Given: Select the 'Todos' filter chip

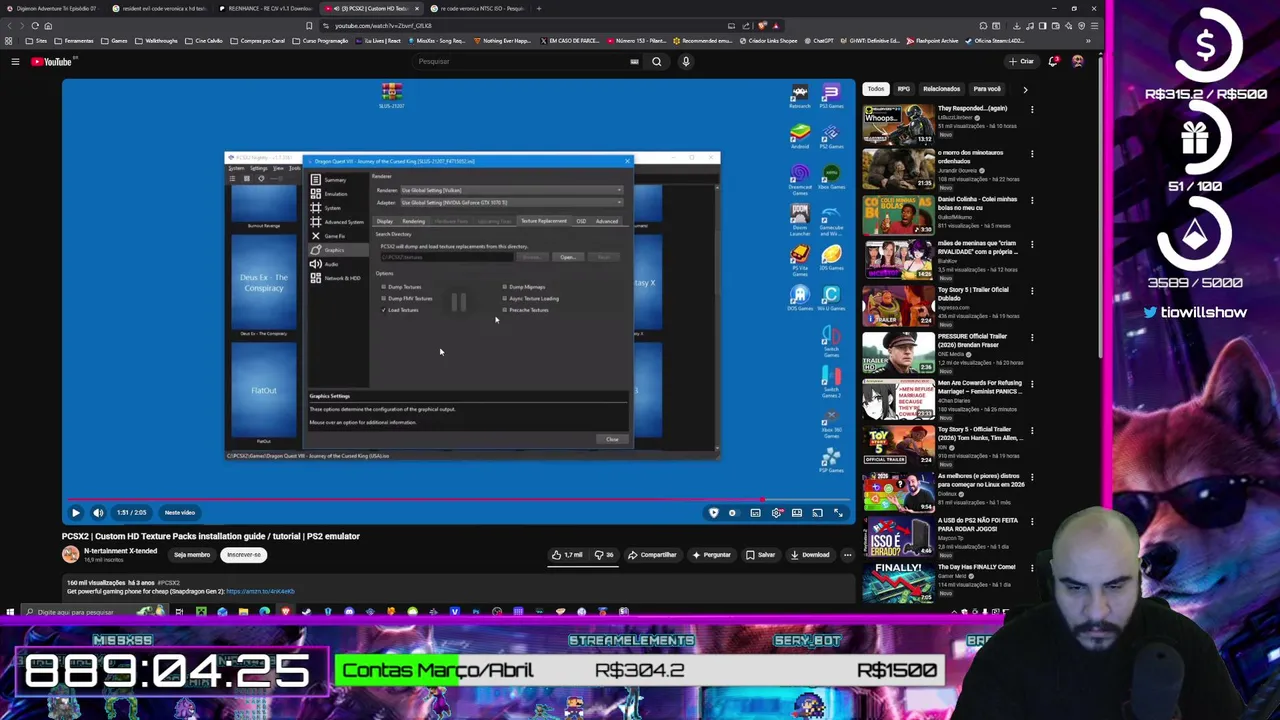Looking at the screenshot, I should tap(876, 89).
